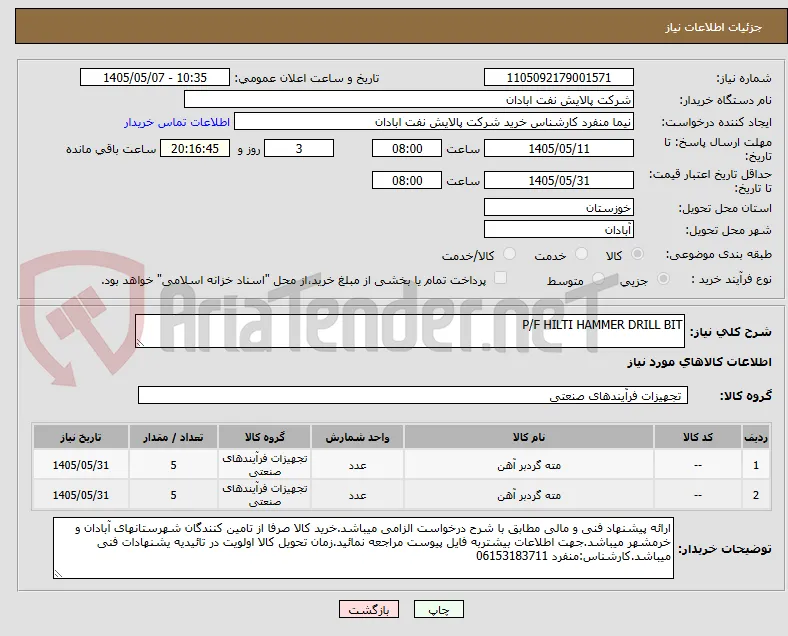This screenshot has width=788, height=636.
Task: Click the delivery province خوزستان field
Action: click(x=558, y=207)
